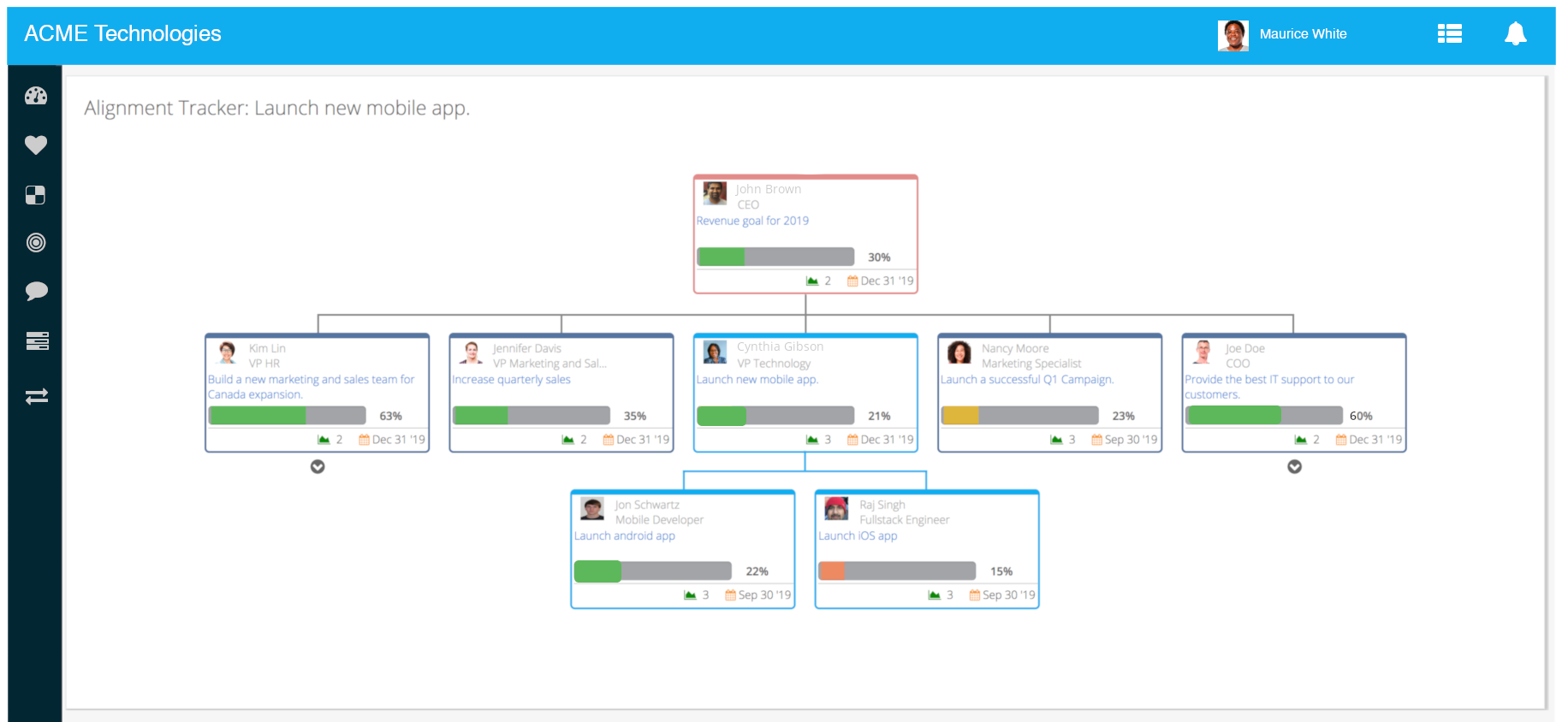Click Nancy Moore's 23% progress bar
Viewport: 1568px width, 722px height.
point(1019,416)
